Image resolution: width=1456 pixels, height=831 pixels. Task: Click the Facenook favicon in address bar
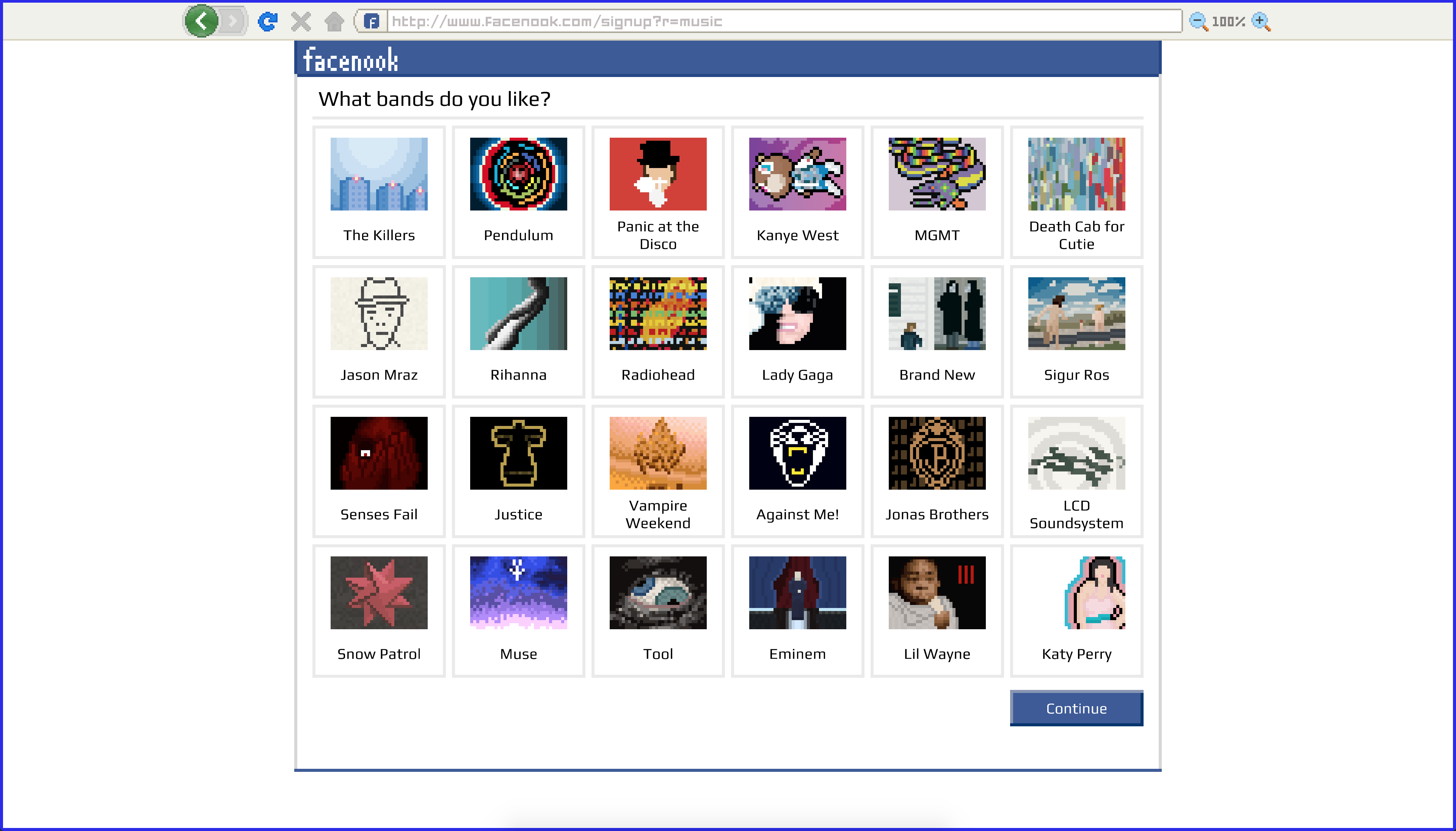pos(372,22)
